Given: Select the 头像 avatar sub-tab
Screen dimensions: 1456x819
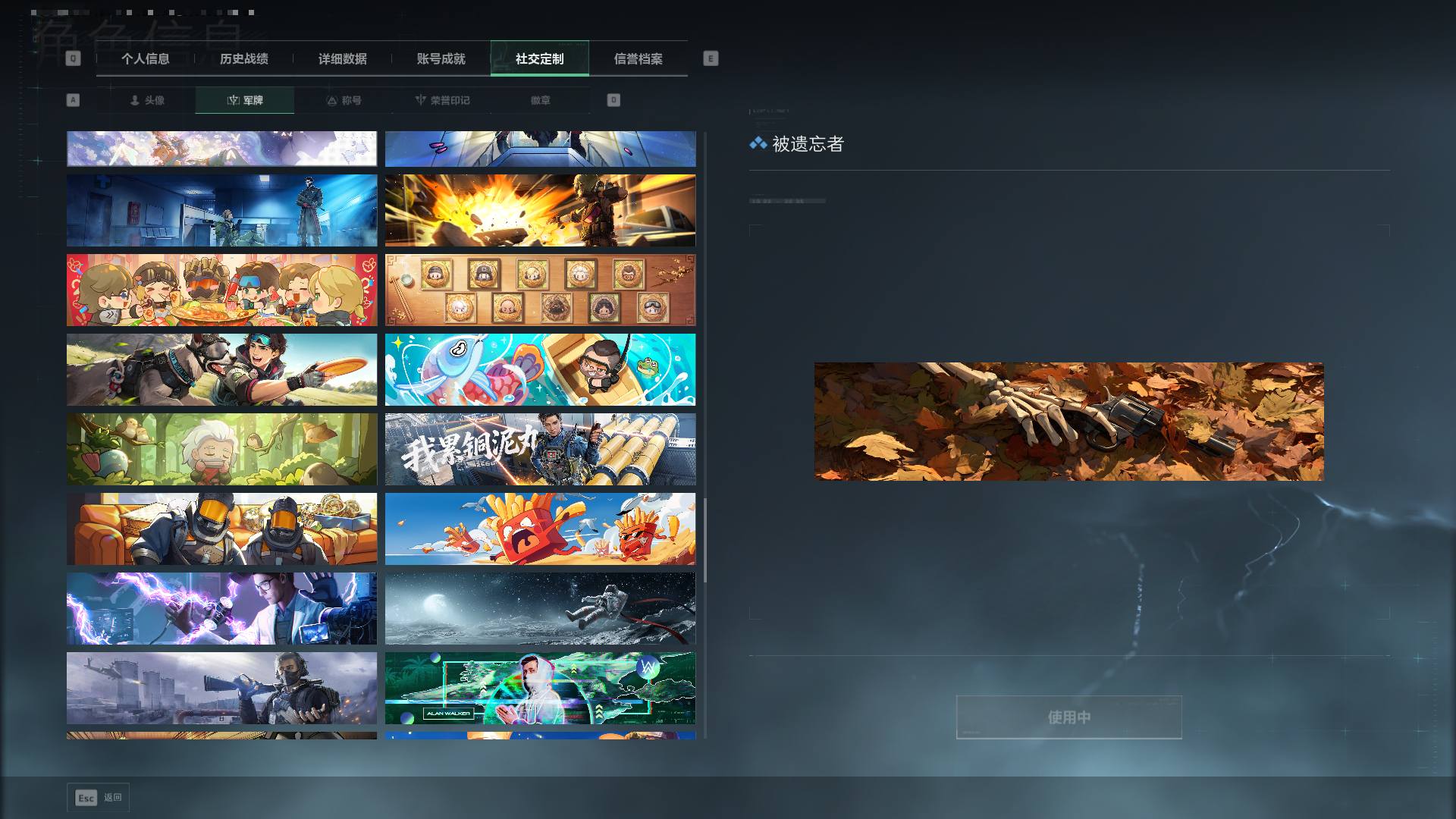Looking at the screenshot, I should click(146, 100).
